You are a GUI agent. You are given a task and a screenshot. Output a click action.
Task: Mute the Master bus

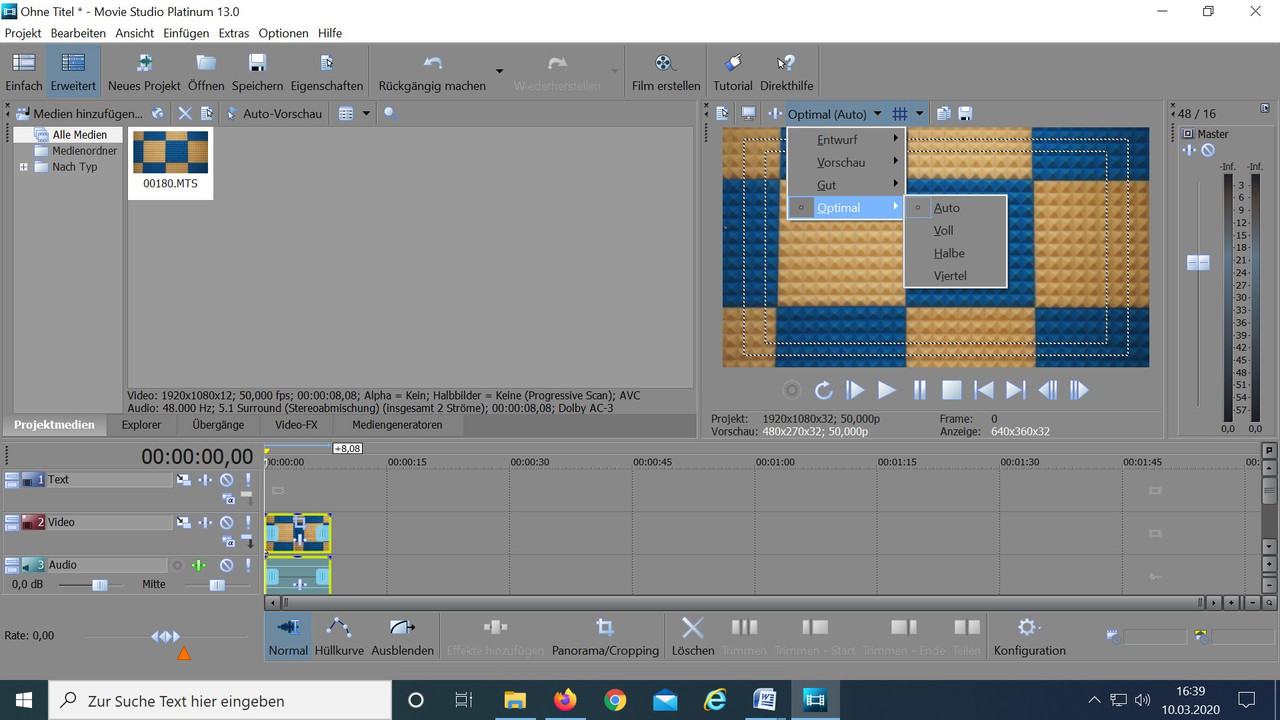pyautogui.click(x=1208, y=150)
